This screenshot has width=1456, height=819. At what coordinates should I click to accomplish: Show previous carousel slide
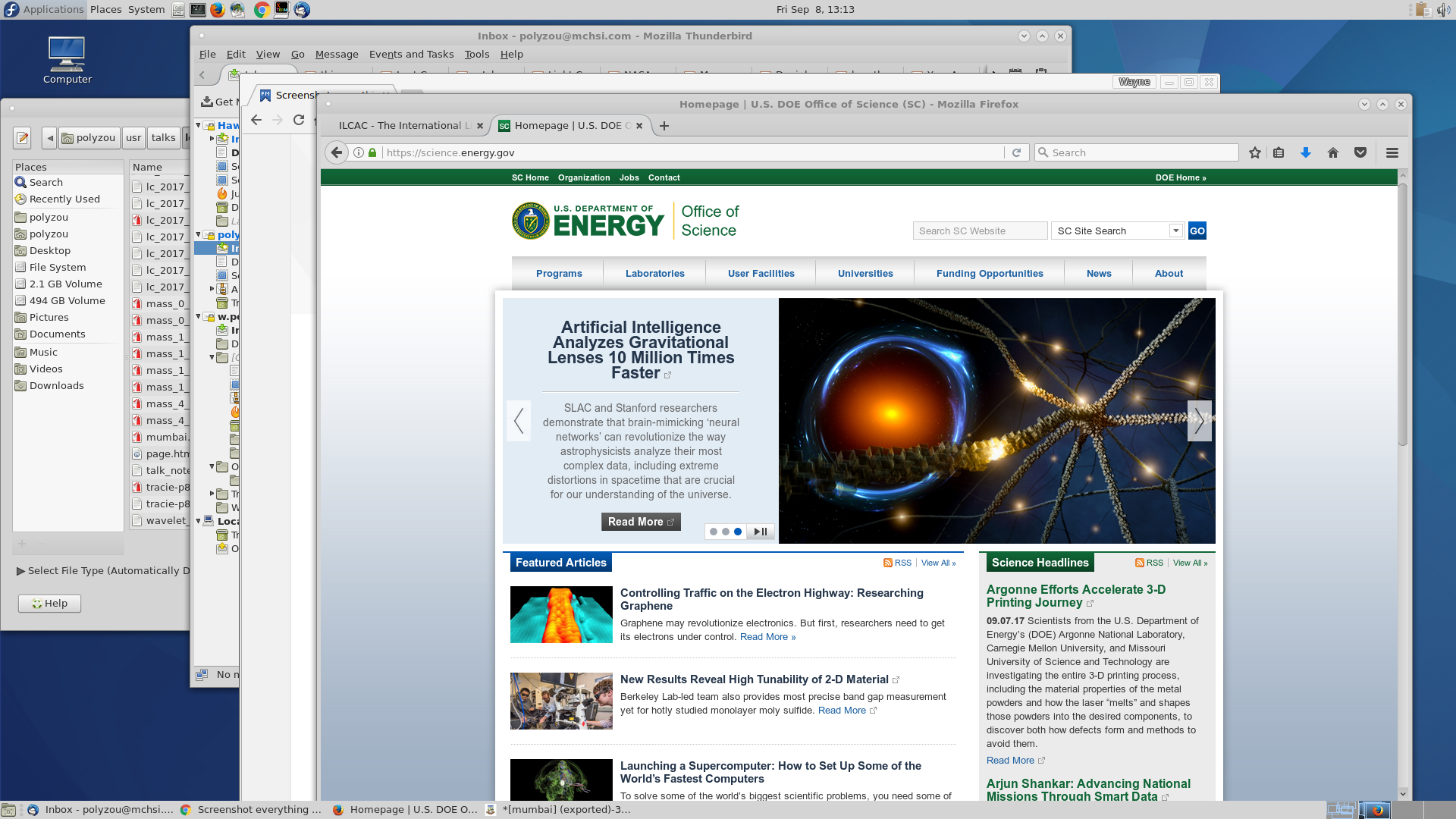tap(519, 421)
